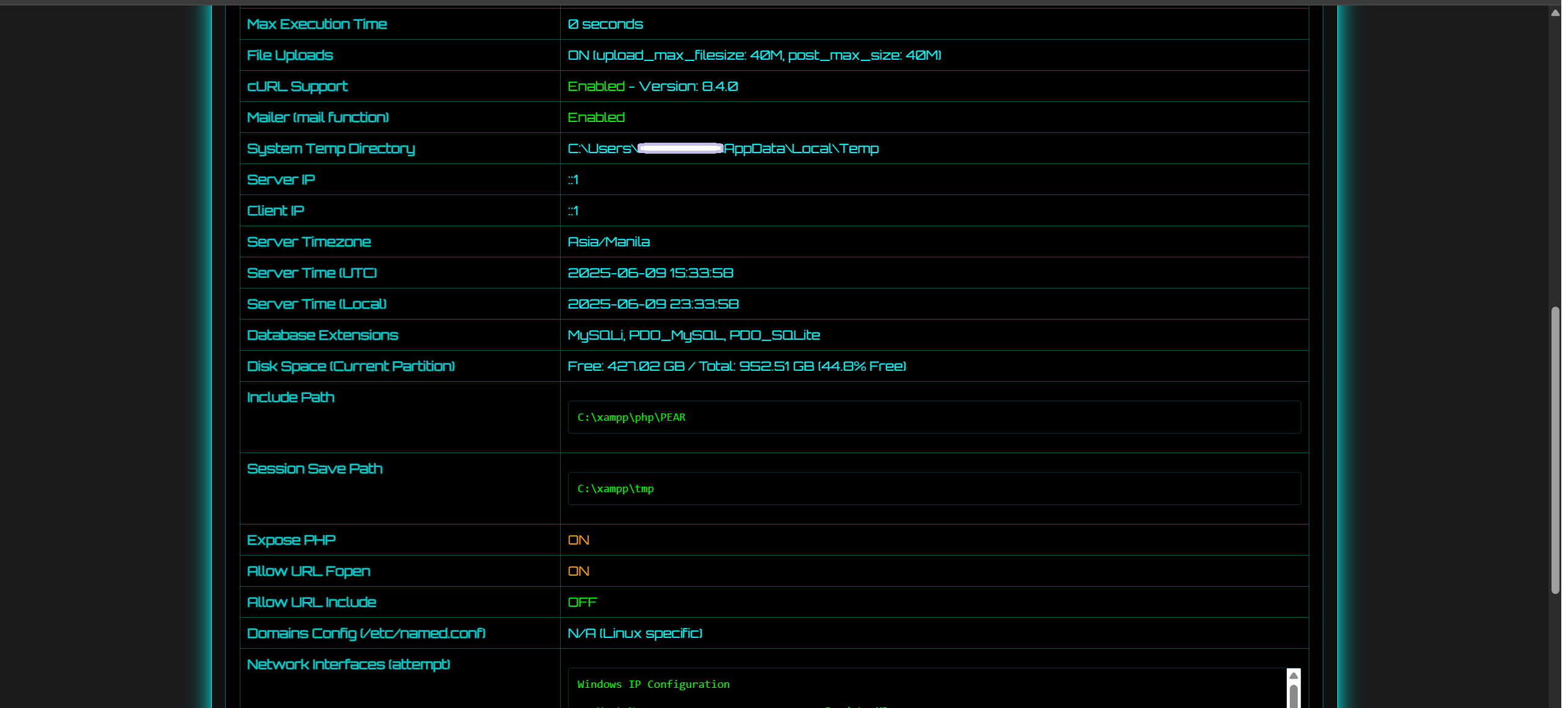
Task: Click the Server Timezone Asia/Manila value
Action: click(608, 242)
